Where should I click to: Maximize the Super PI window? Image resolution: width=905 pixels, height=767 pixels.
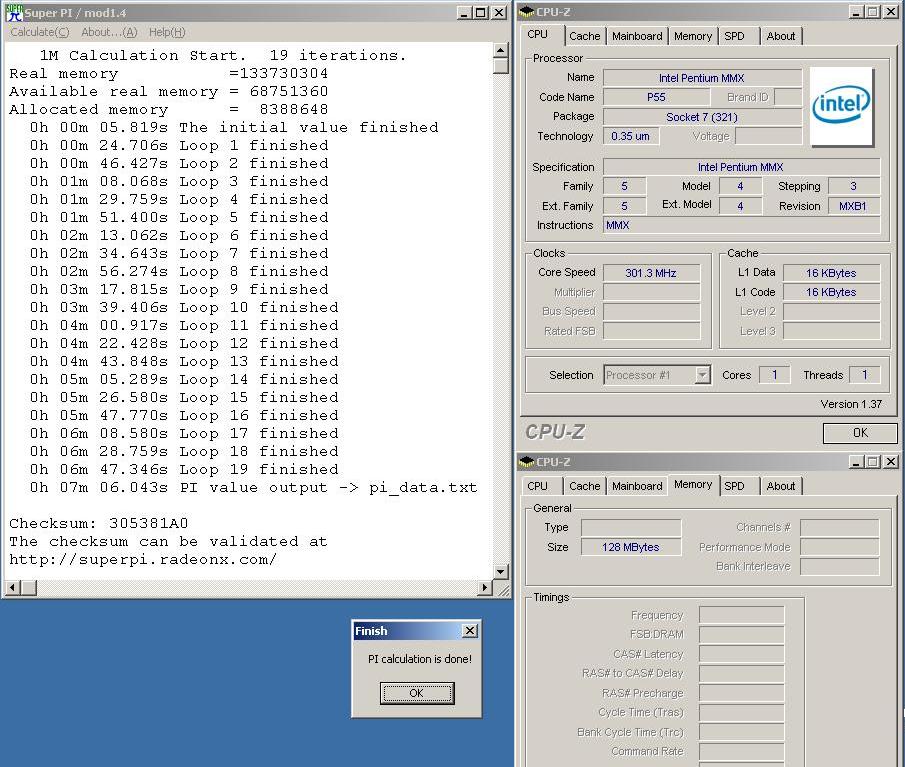tap(480, 12)
